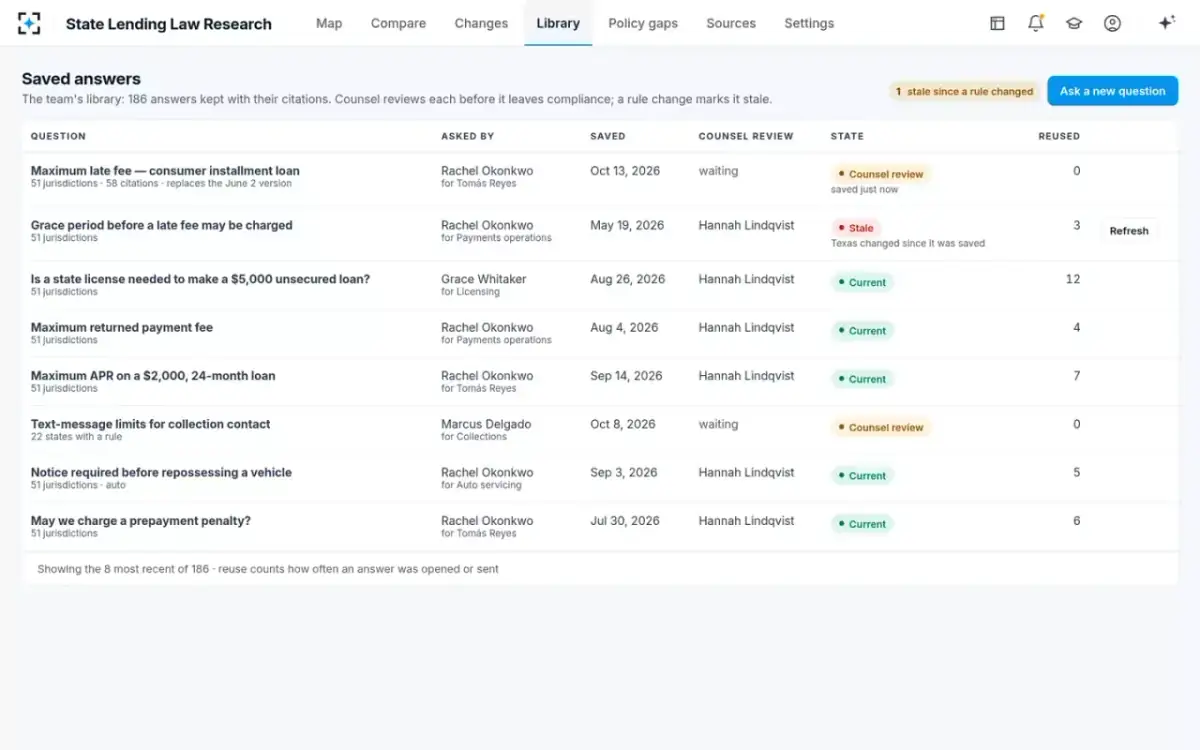Click Marcus Delgado in the Asked By column

click(487, 424)
